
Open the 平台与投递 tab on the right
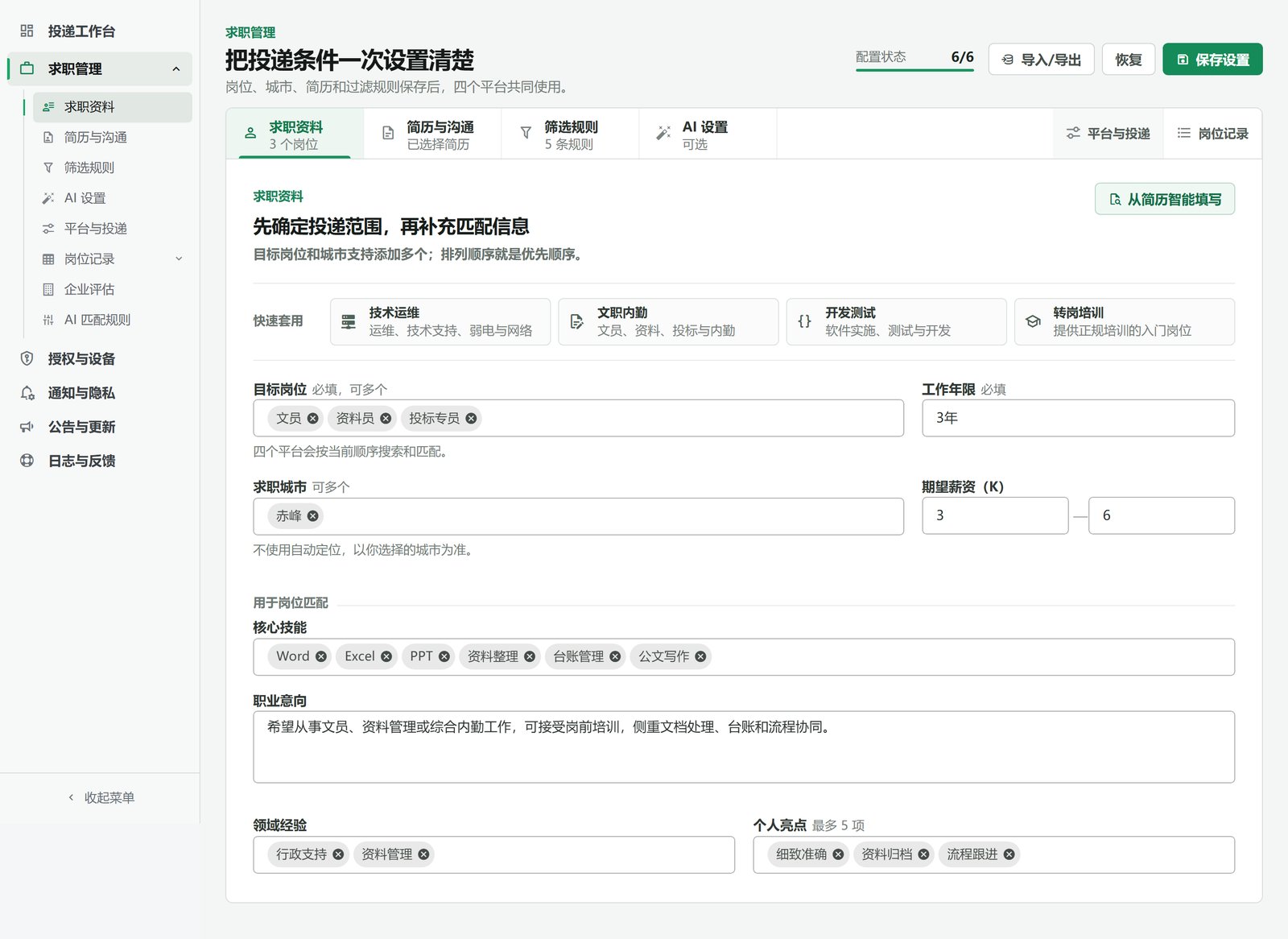coord(1108,134)
